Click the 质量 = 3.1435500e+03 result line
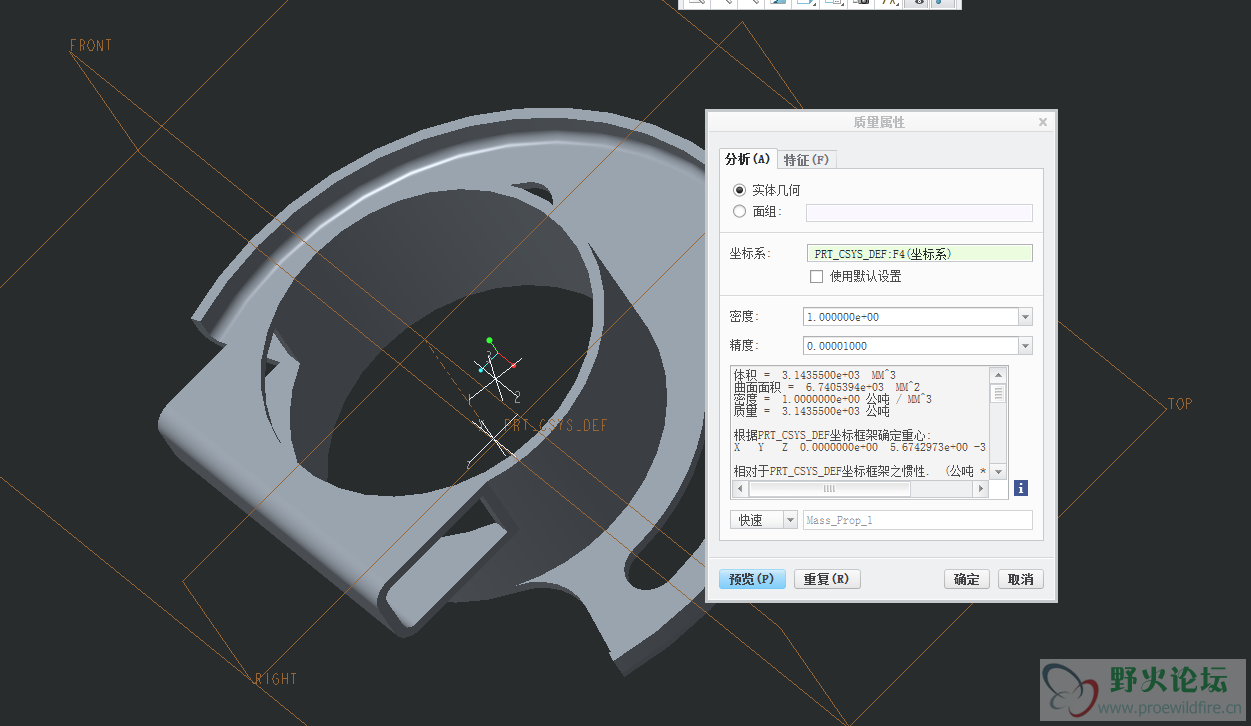 (x=811, y=412)
